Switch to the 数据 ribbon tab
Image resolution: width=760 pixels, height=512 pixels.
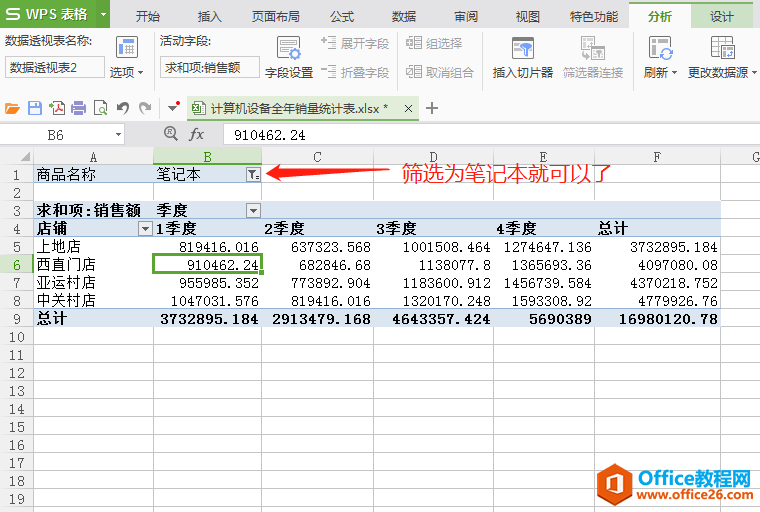[404, 16]
